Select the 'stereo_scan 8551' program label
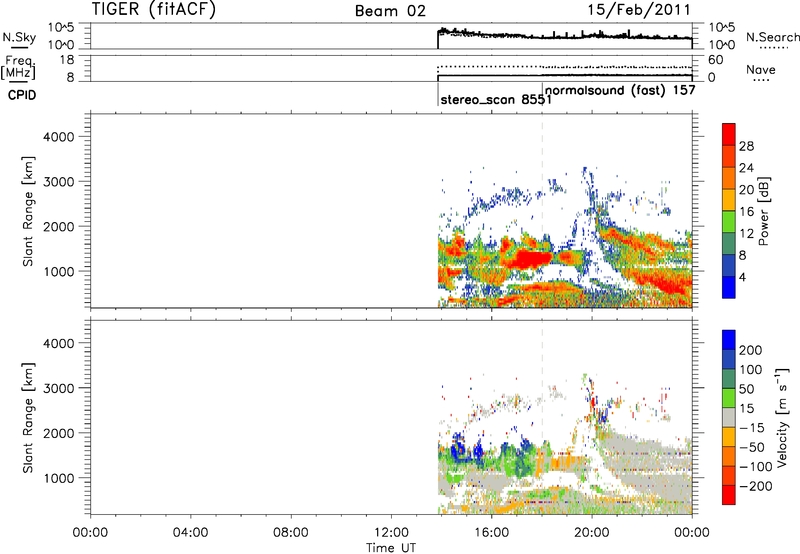Screen dimensions: 800x554 (496, 99)
